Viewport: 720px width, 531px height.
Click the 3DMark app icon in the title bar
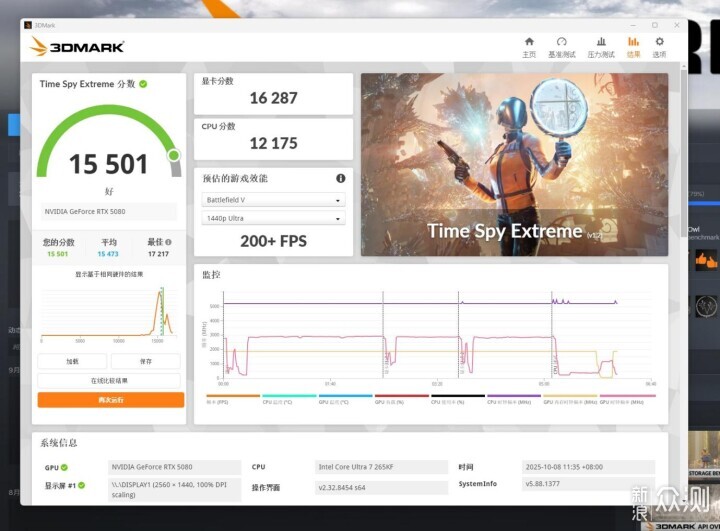(28, 25)
